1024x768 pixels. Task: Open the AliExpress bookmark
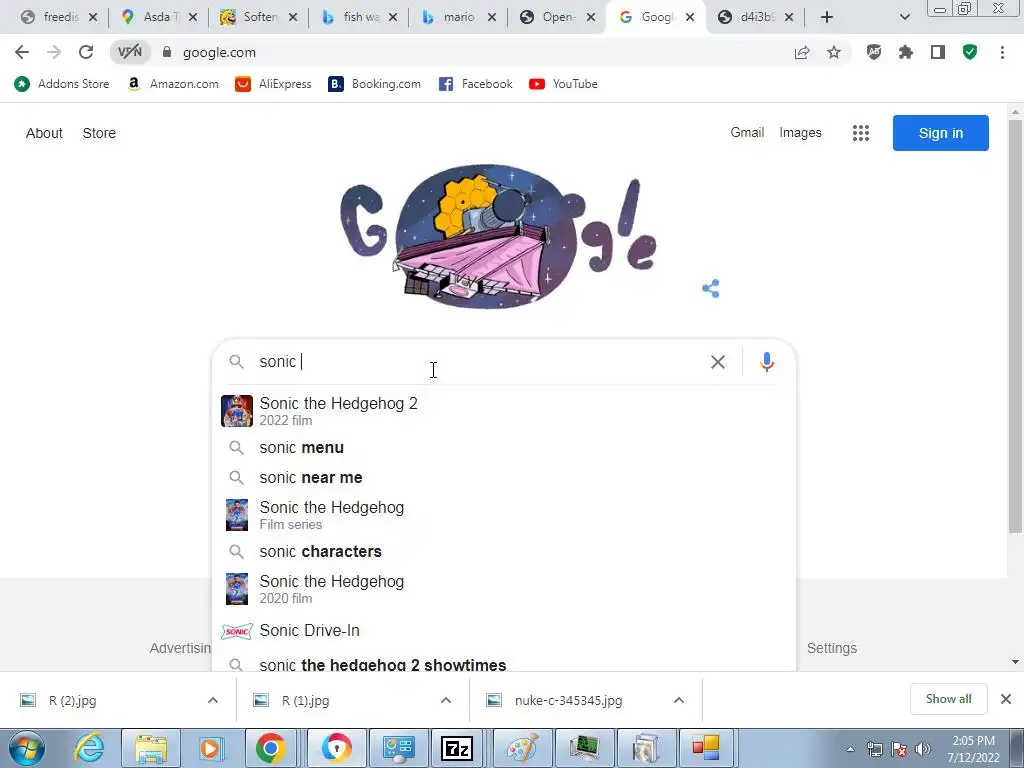pos(273,84)
